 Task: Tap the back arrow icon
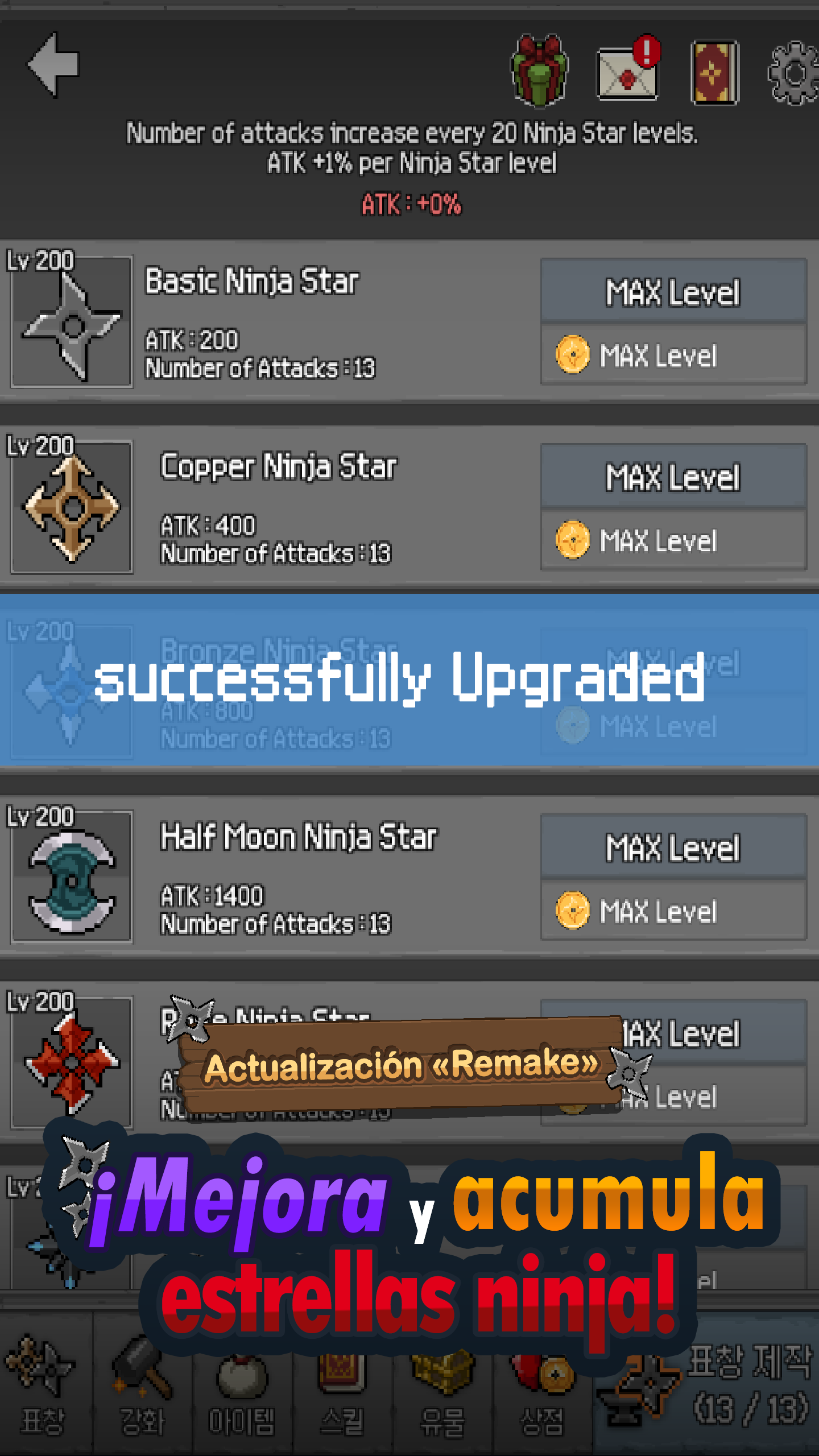coord(54,64)
